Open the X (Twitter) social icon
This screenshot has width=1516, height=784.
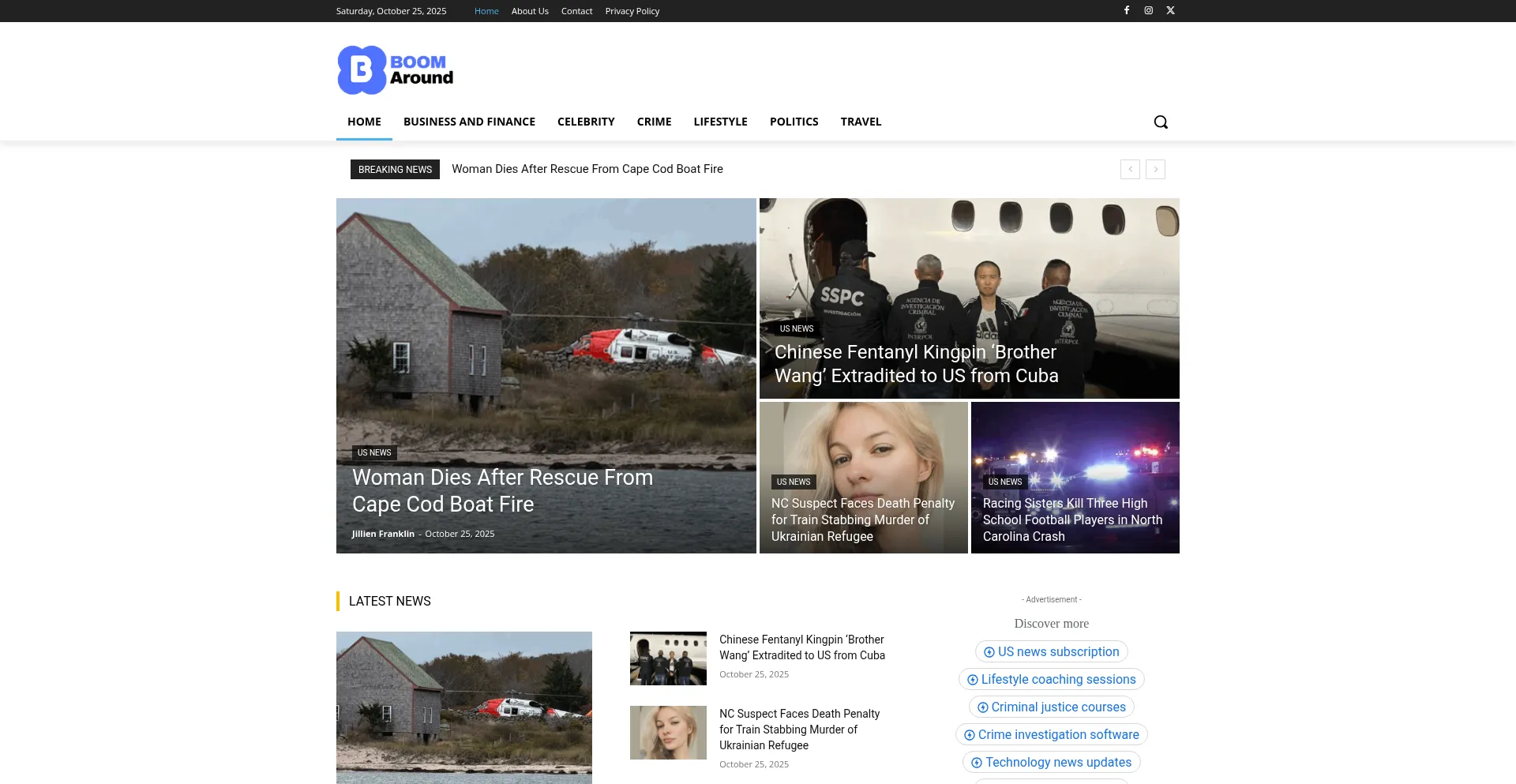pyautogui.click(x=1171, y=10)
